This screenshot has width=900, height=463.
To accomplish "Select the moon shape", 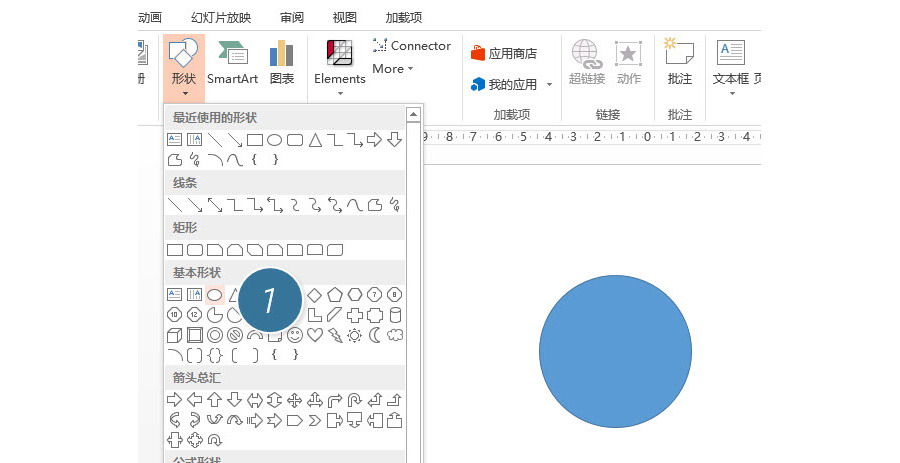I will pyautogui.click(x=375, y=334).
